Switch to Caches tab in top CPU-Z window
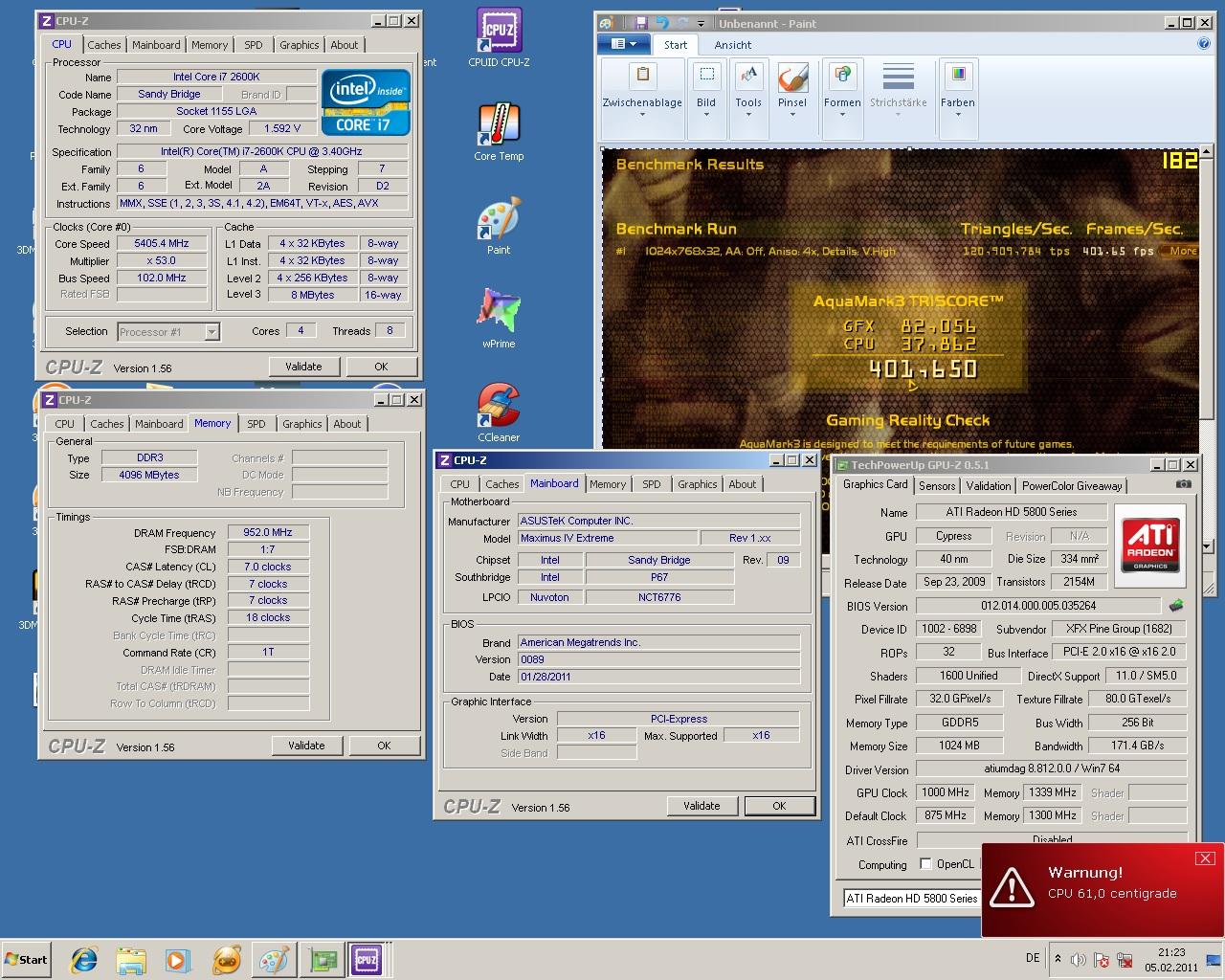The height and width of the screenshot is (980, 1225). (104, 44)
